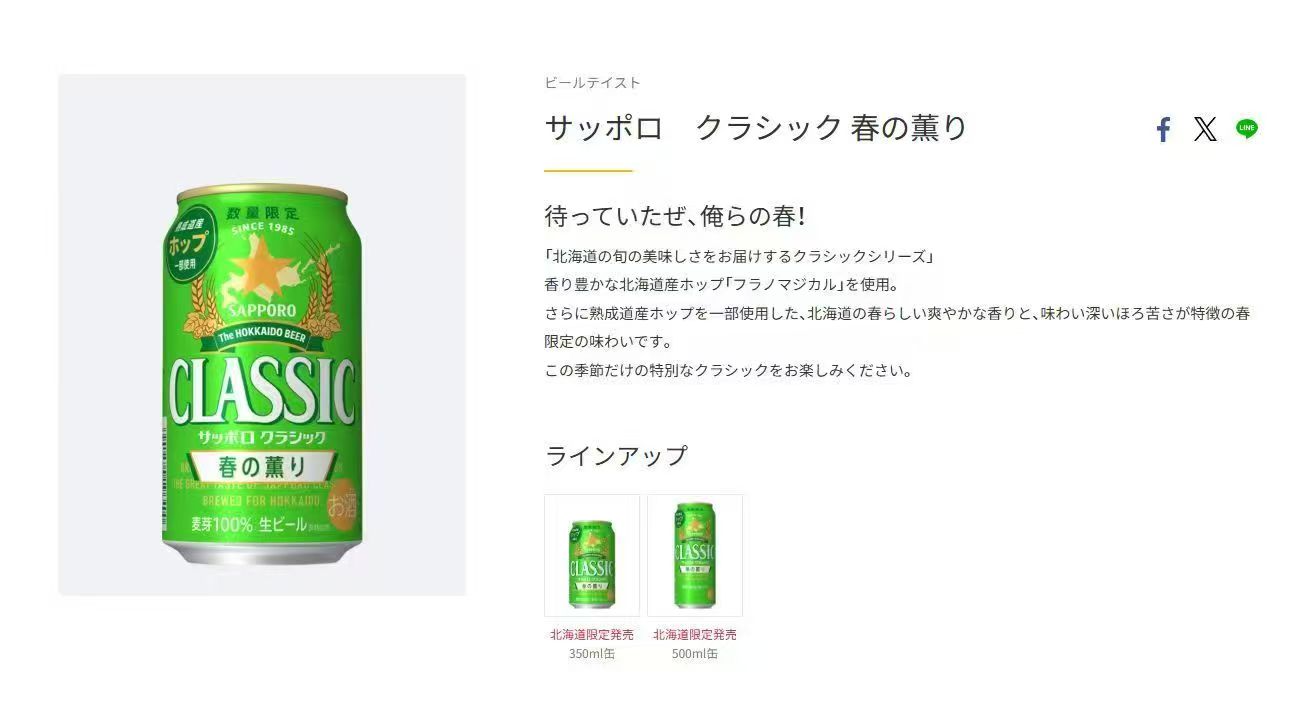Select the 500ml can thumbnail
The image size is (1291, 713).
click(x=695, y=555)
